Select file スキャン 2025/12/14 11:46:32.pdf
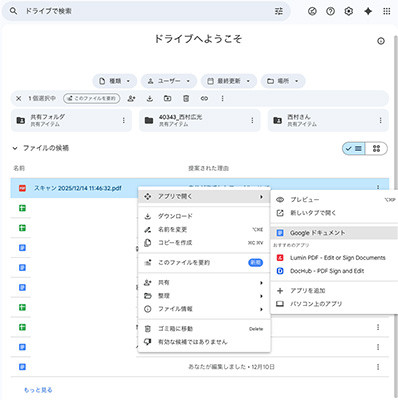The image size is (398, 400). tap(78, 188)
